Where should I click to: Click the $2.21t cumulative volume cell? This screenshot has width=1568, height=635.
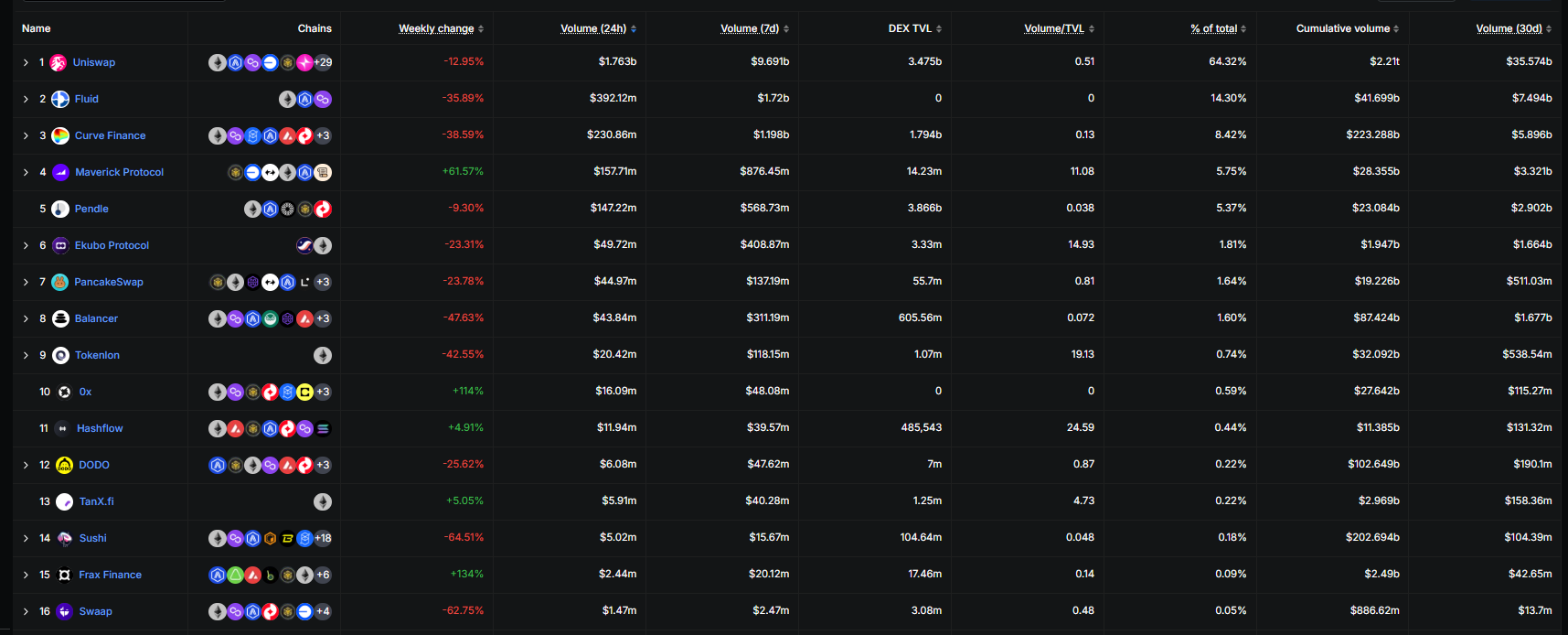(1384, 61)
